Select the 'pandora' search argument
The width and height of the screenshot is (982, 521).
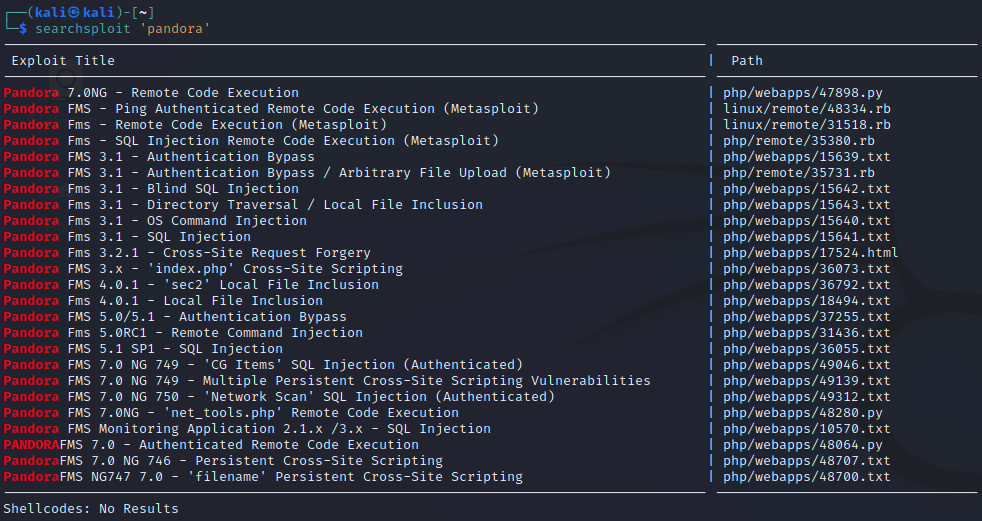pos(175,29)
